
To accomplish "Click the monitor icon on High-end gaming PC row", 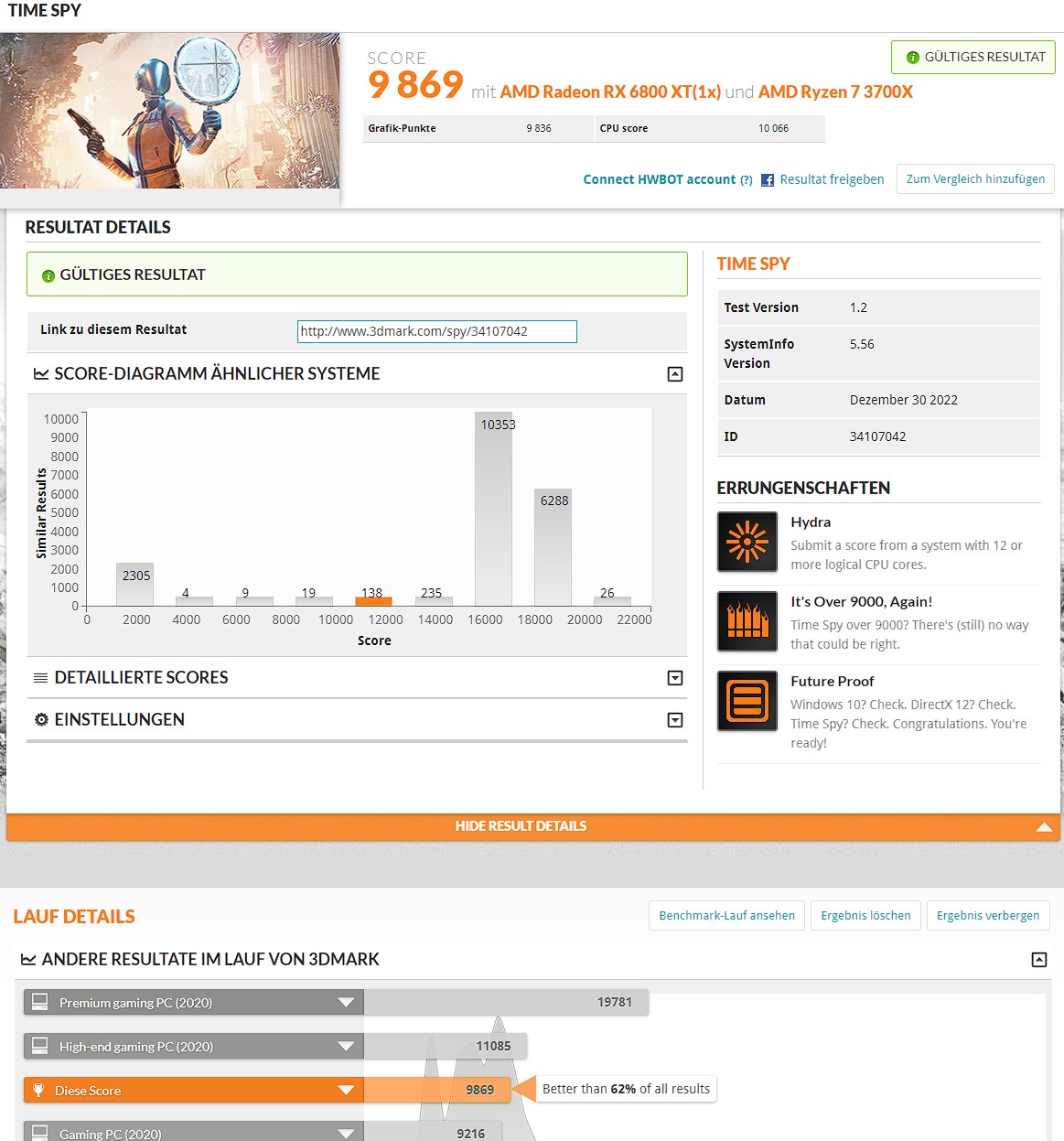I will pos(40,1046).
